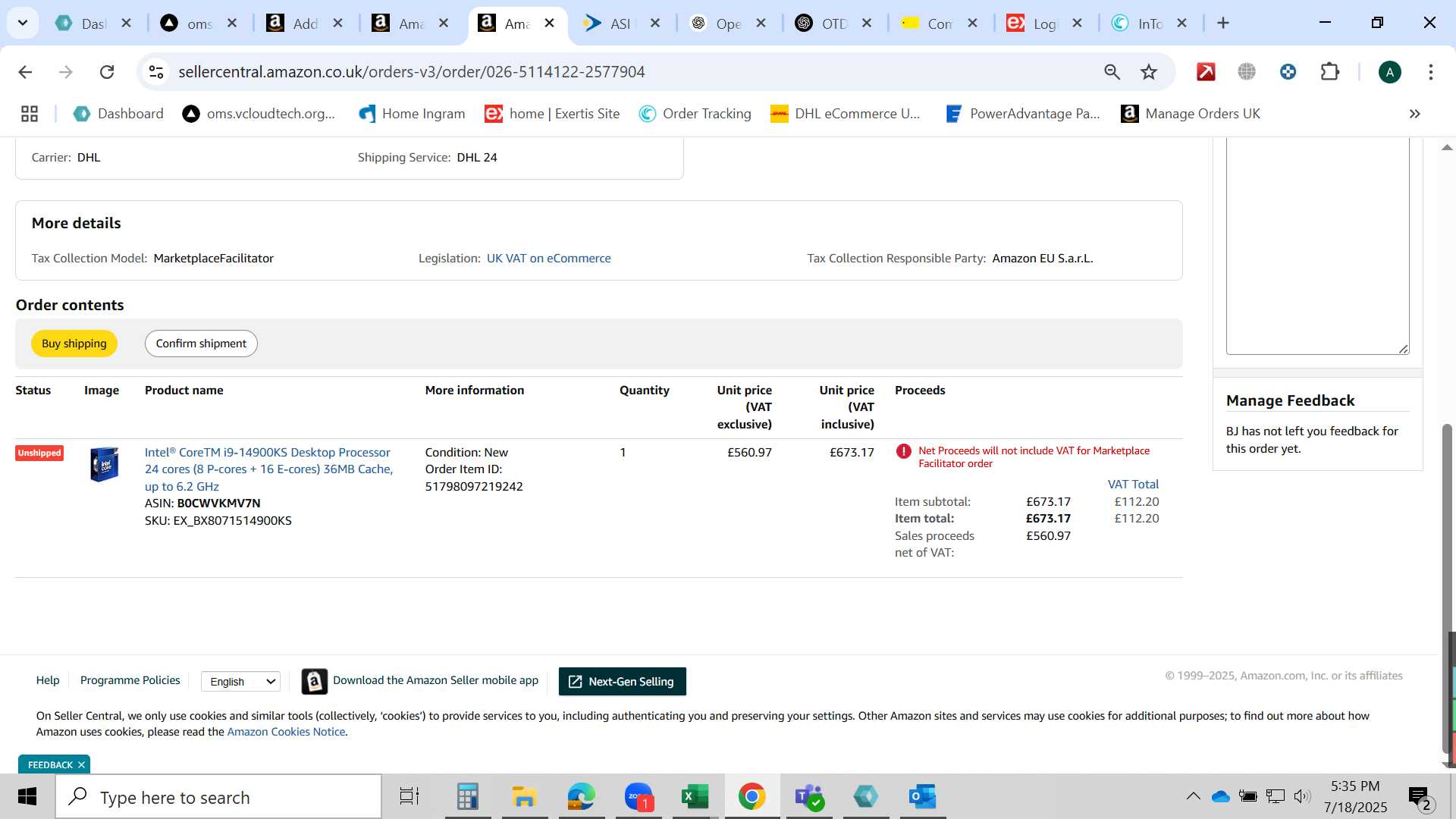Open the Home Ingram bookmark
This screenshot has height=819, width=1456.
coord(412,114)
